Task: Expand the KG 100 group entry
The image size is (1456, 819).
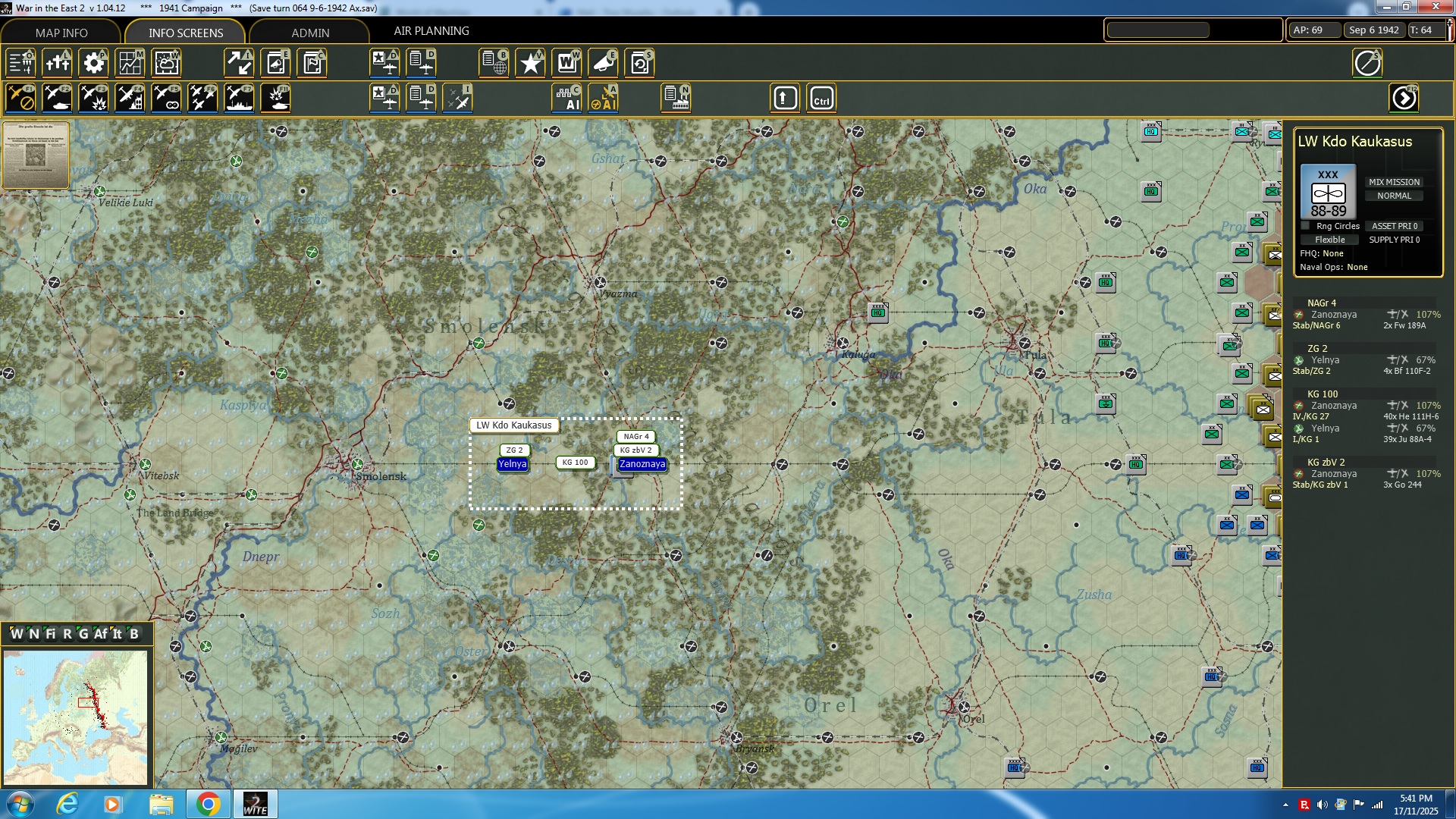Action: tap(1323, 394)
